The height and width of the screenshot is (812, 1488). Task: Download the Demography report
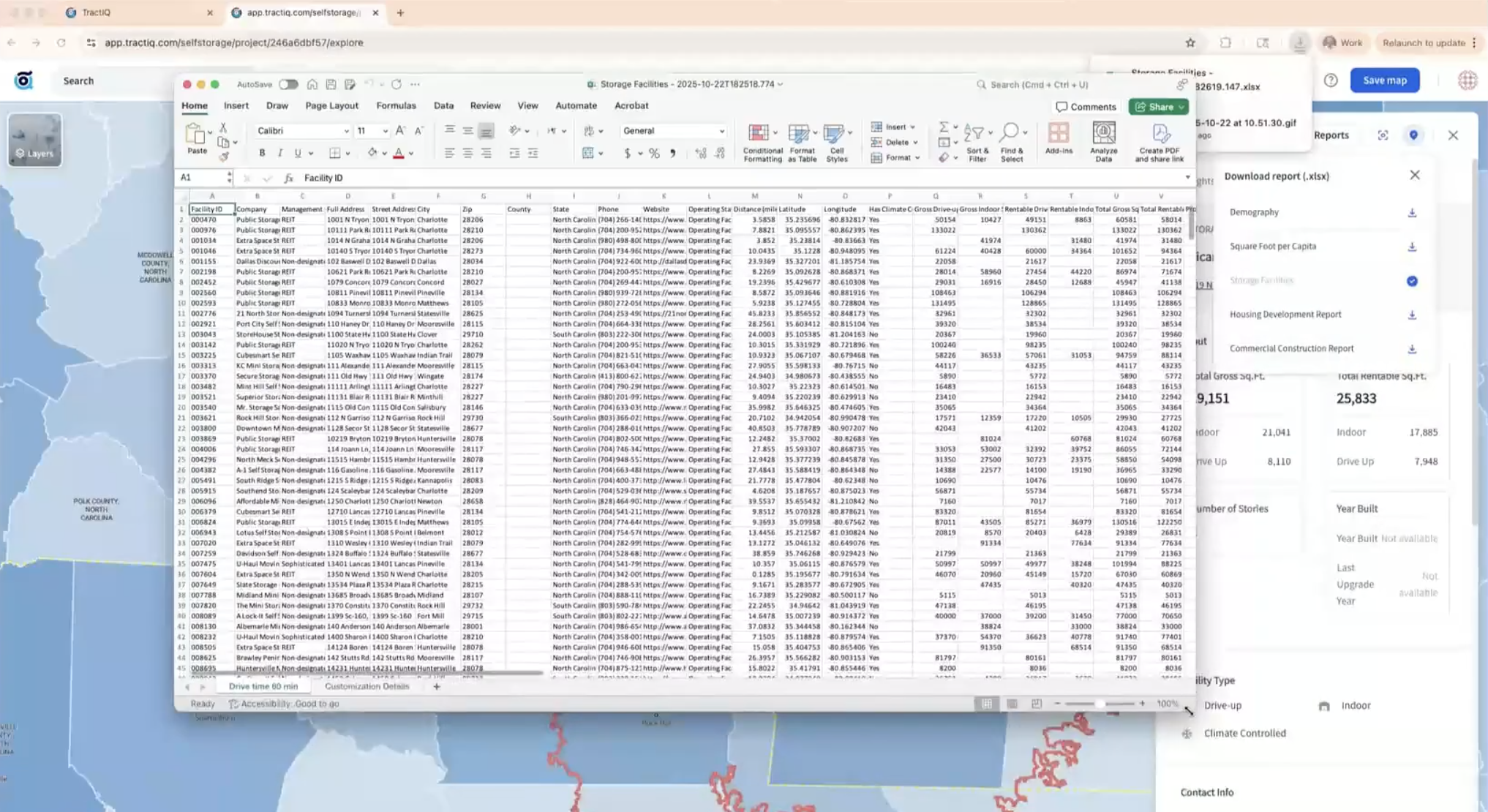[1412, 212]
